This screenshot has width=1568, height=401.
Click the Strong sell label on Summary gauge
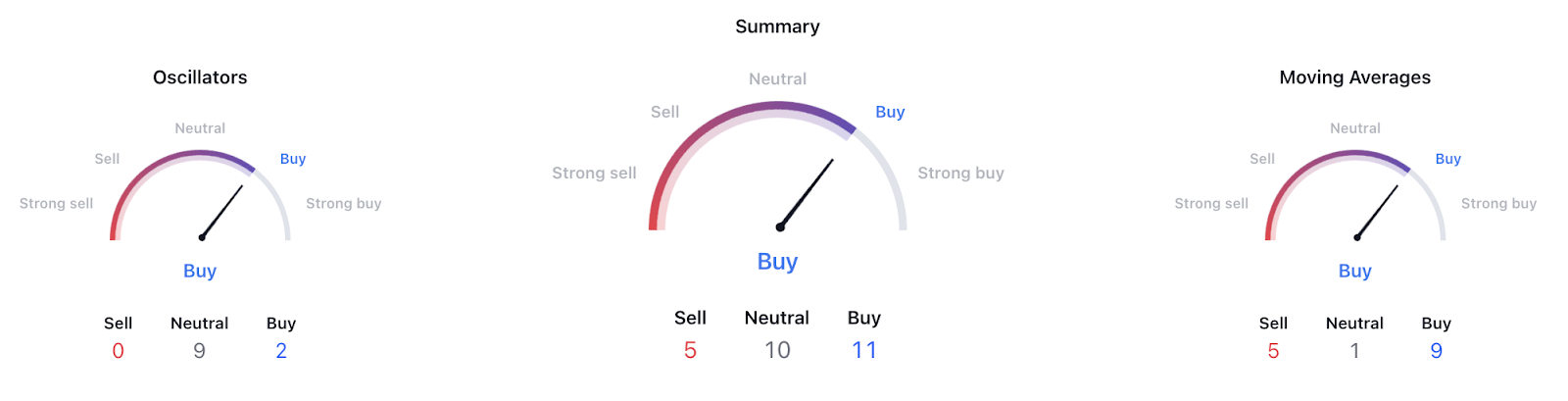coord(594,174)
